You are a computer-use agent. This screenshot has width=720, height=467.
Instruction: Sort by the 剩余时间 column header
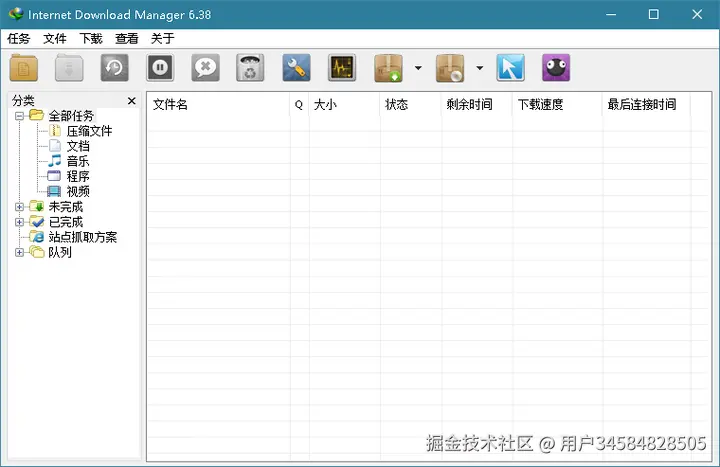tap(477, 105)
